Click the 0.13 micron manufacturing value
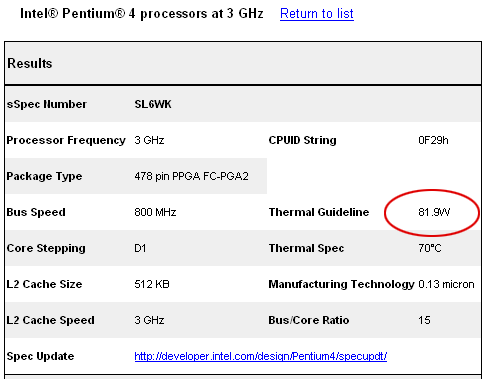The width and height of the screenshot is (486, 379). pos(446,284)
